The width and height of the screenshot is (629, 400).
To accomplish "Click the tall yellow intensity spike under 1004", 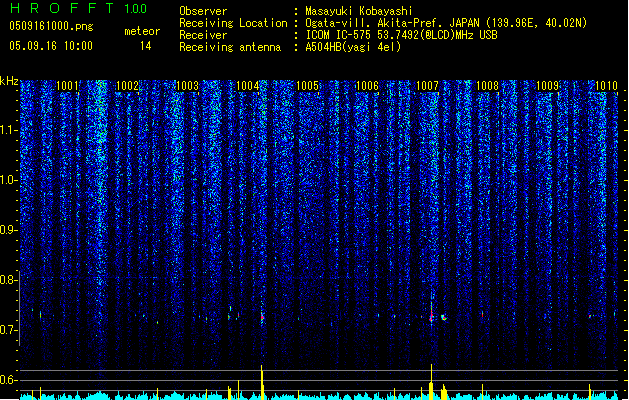I will point(262,382).
